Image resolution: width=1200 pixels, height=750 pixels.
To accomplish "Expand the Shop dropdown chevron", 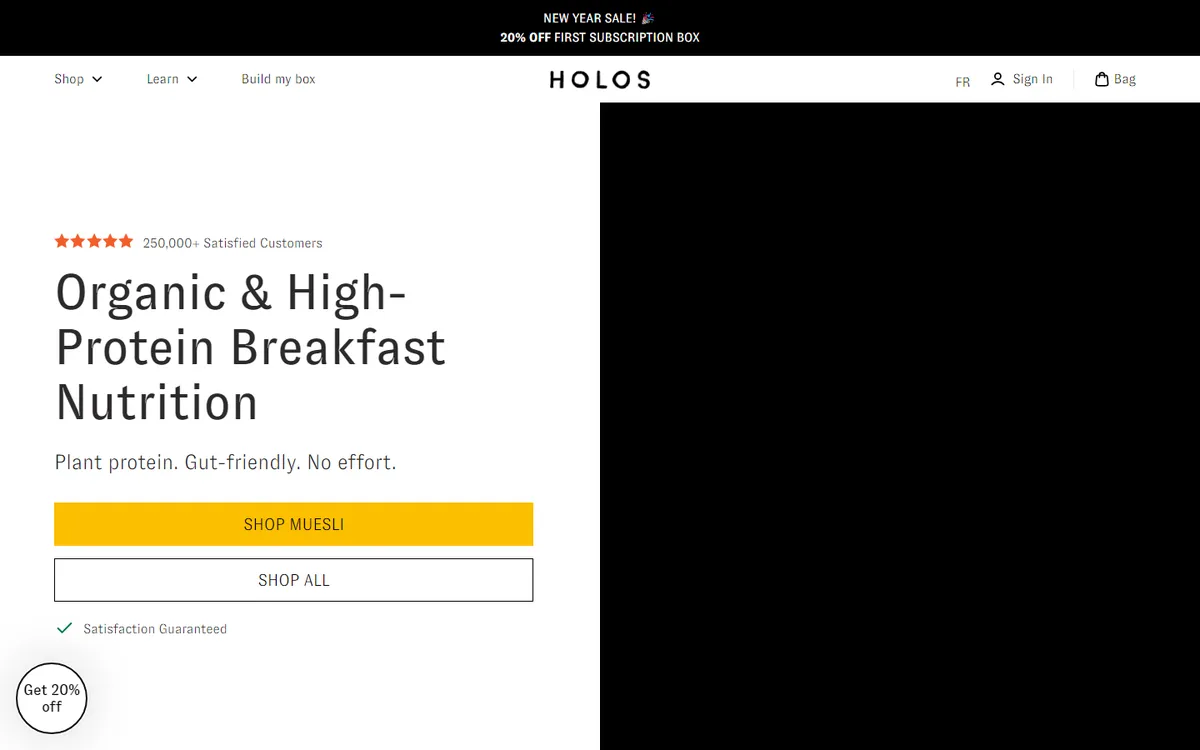I will (x=97, y=80).
